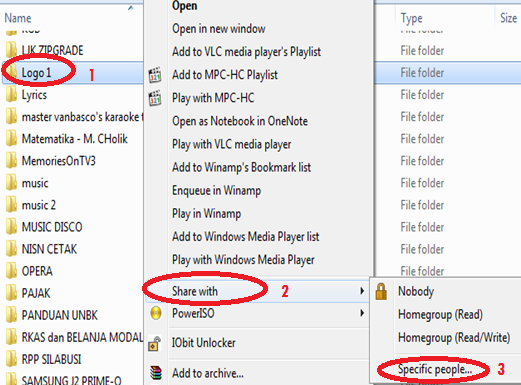Click the NISN CETAK folder icon

pos(11,248)
